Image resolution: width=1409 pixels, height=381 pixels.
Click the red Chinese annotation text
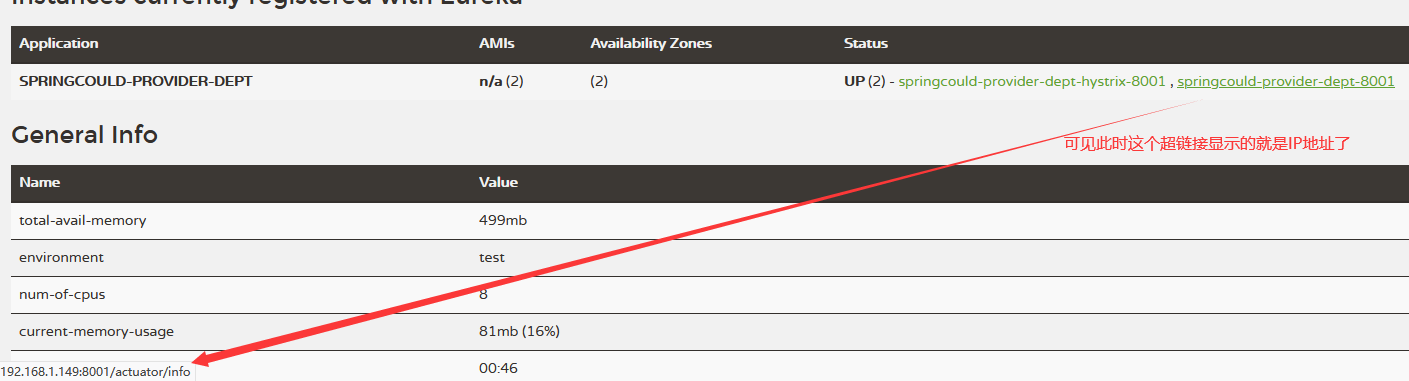click(x=1207, y=144)
